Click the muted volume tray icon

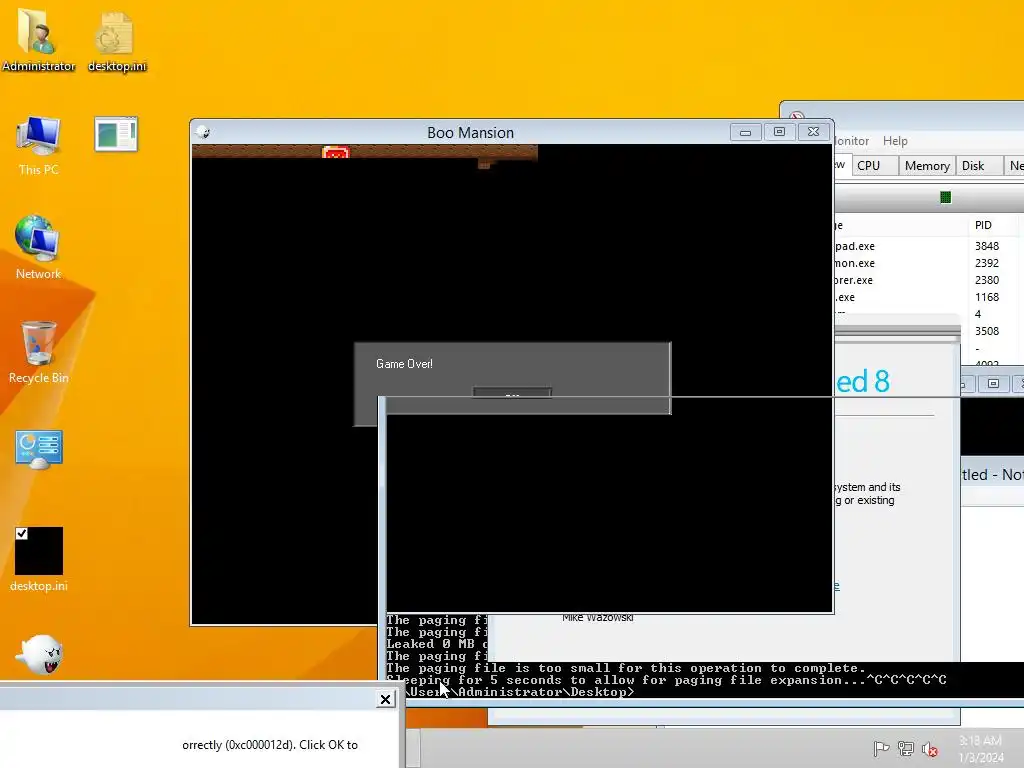[x=930, y=748]
